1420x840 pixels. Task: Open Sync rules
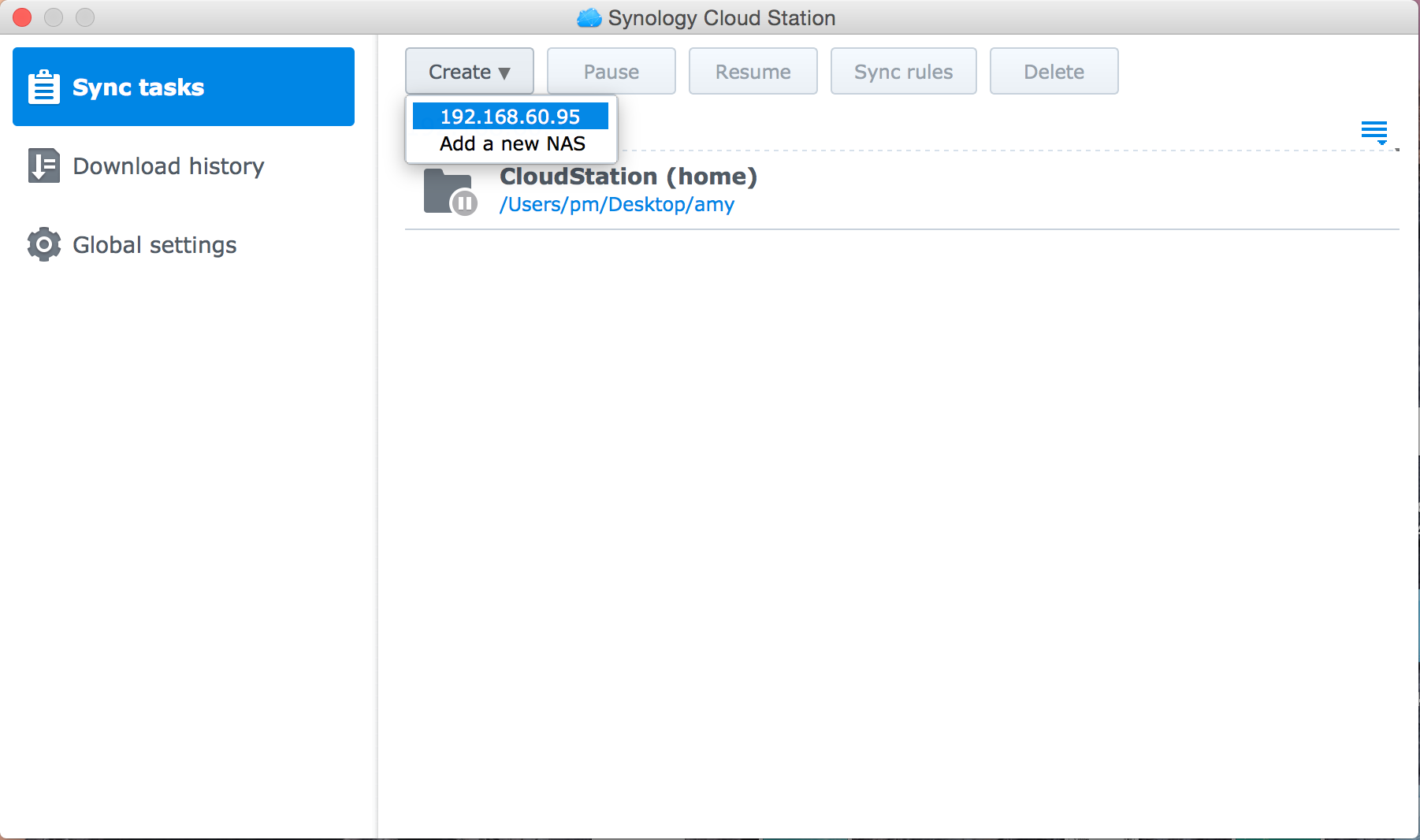(x=904, y=71)
